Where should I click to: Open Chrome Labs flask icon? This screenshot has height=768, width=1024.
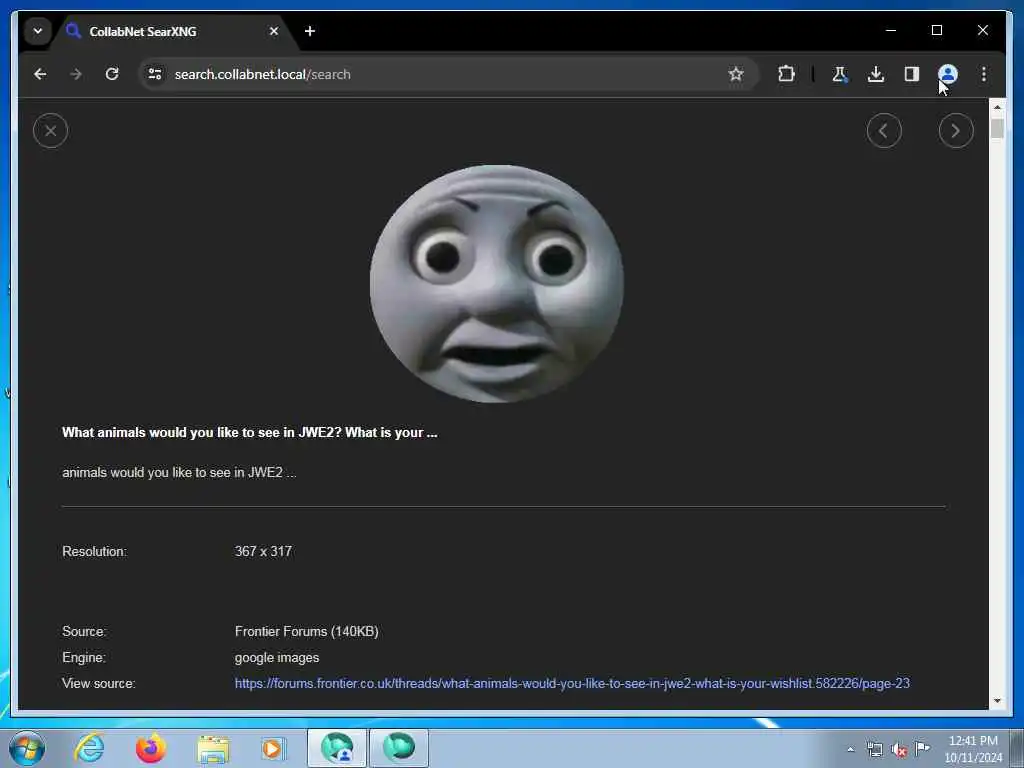839,74
